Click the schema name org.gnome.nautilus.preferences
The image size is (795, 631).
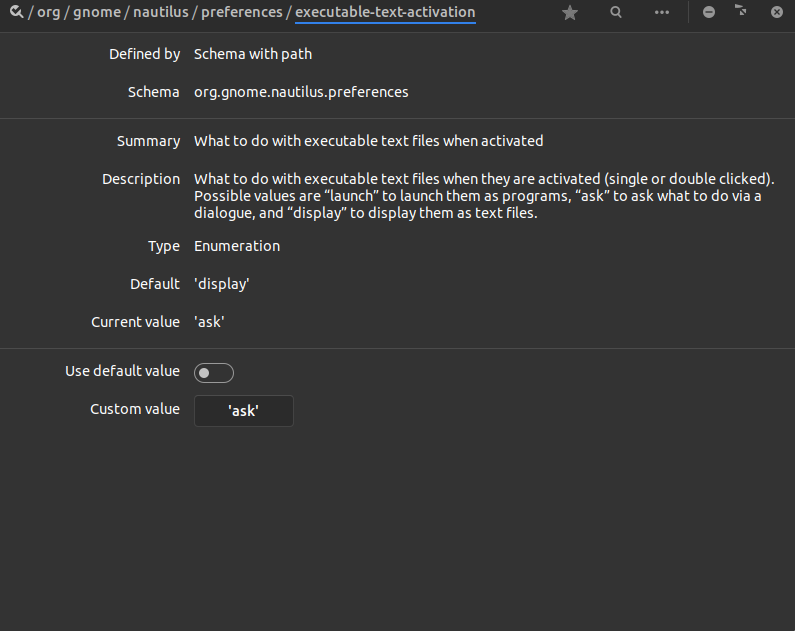[x=301, y=92]
